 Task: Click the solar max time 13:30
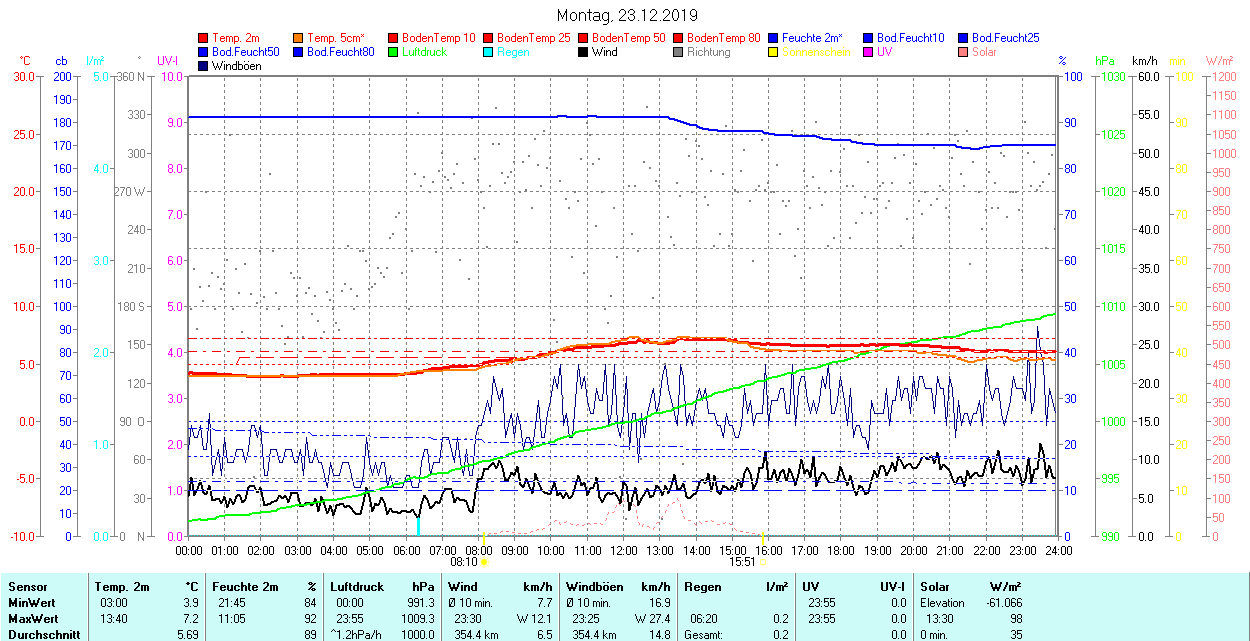(x=940, y=619)
